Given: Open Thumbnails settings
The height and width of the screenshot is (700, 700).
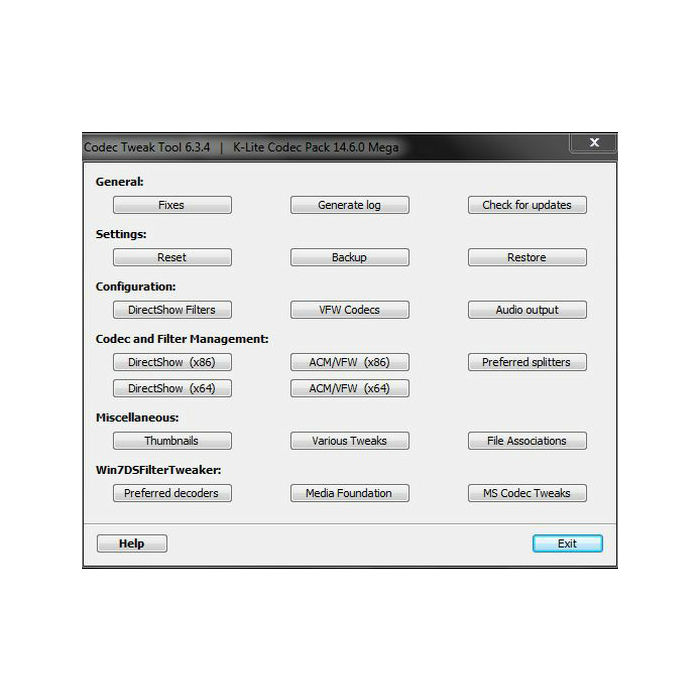Looking at the screenshot, I should pos(172,441).
